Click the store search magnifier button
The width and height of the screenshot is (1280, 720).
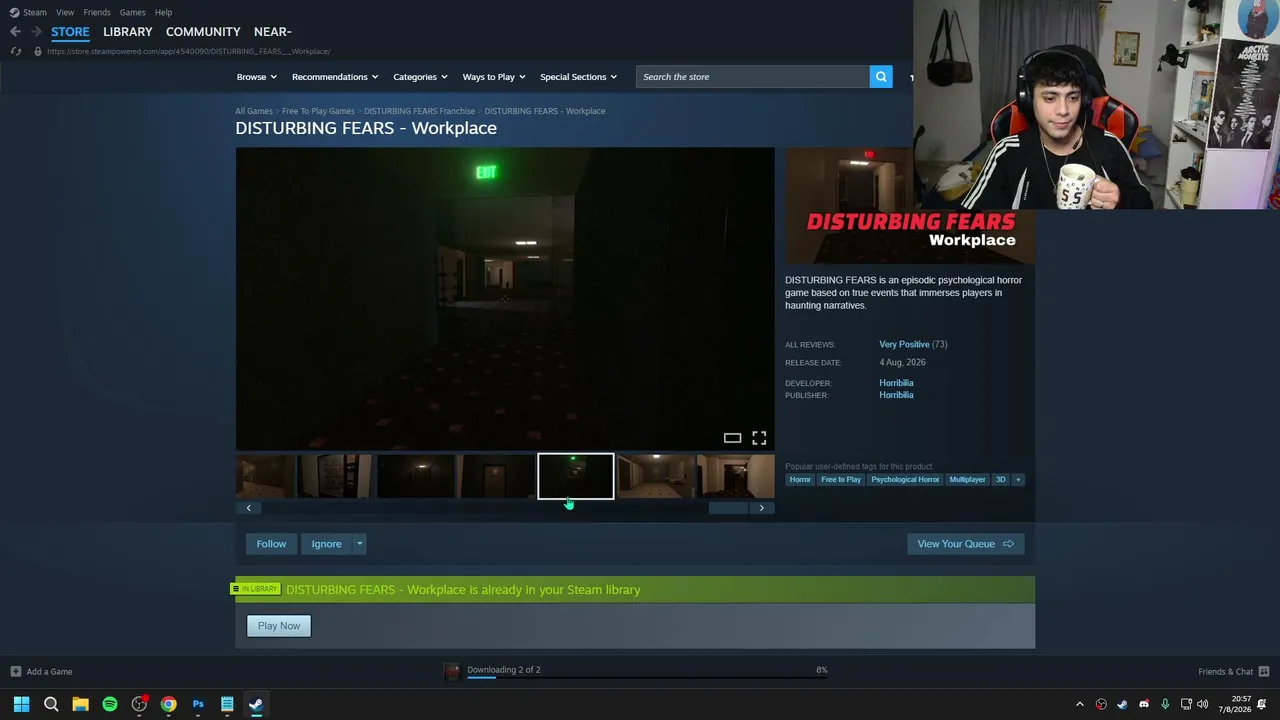[x=881, y=77]
